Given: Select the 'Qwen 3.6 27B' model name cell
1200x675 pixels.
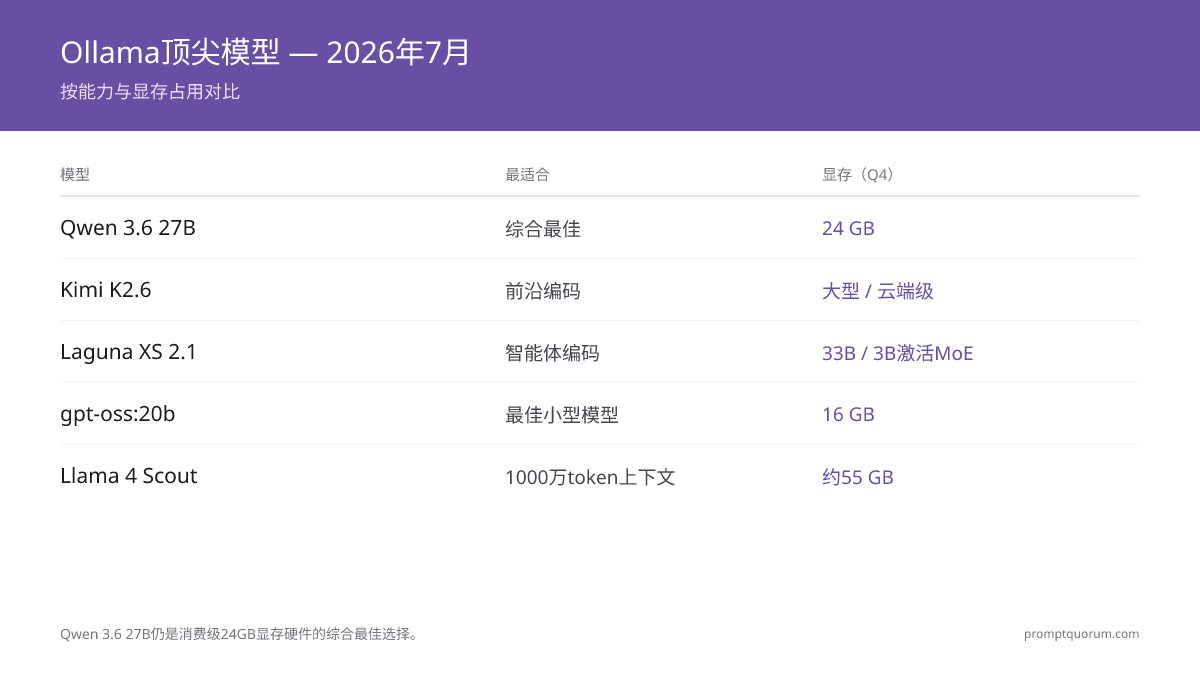Looking at the screenshot, I should 128,228.
